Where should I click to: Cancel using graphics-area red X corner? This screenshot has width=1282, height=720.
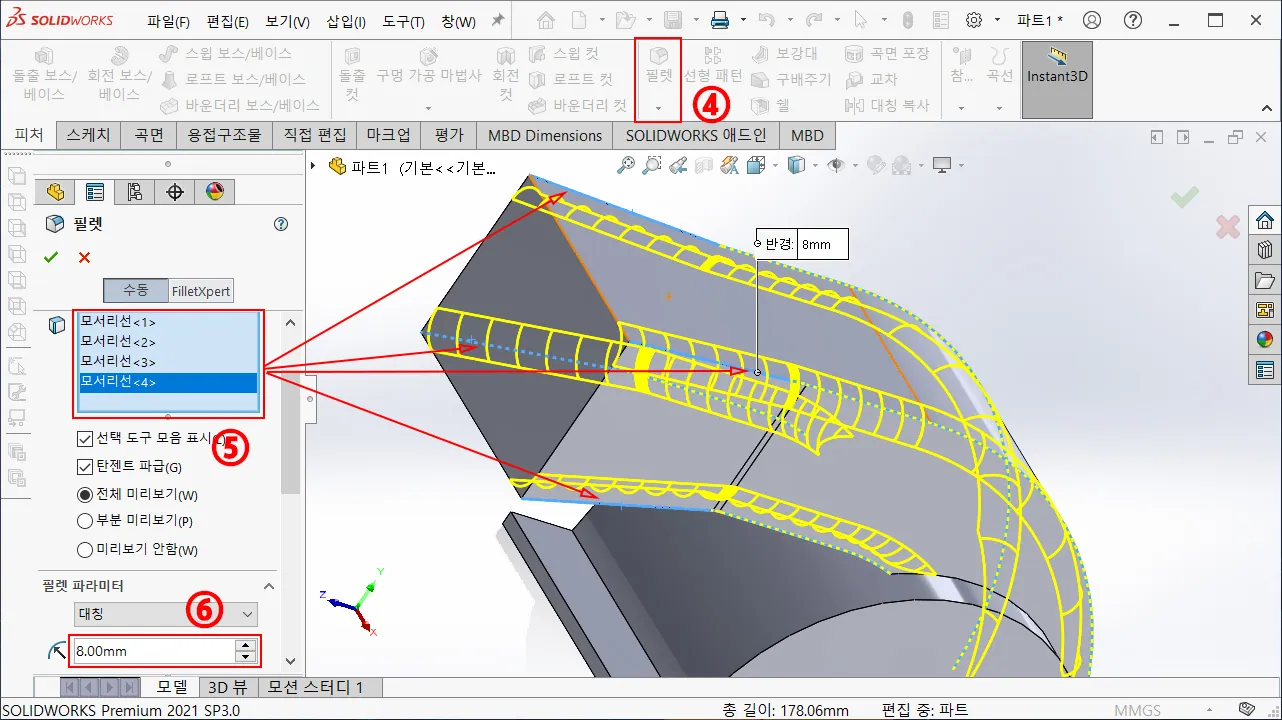tap(1228, 227)
